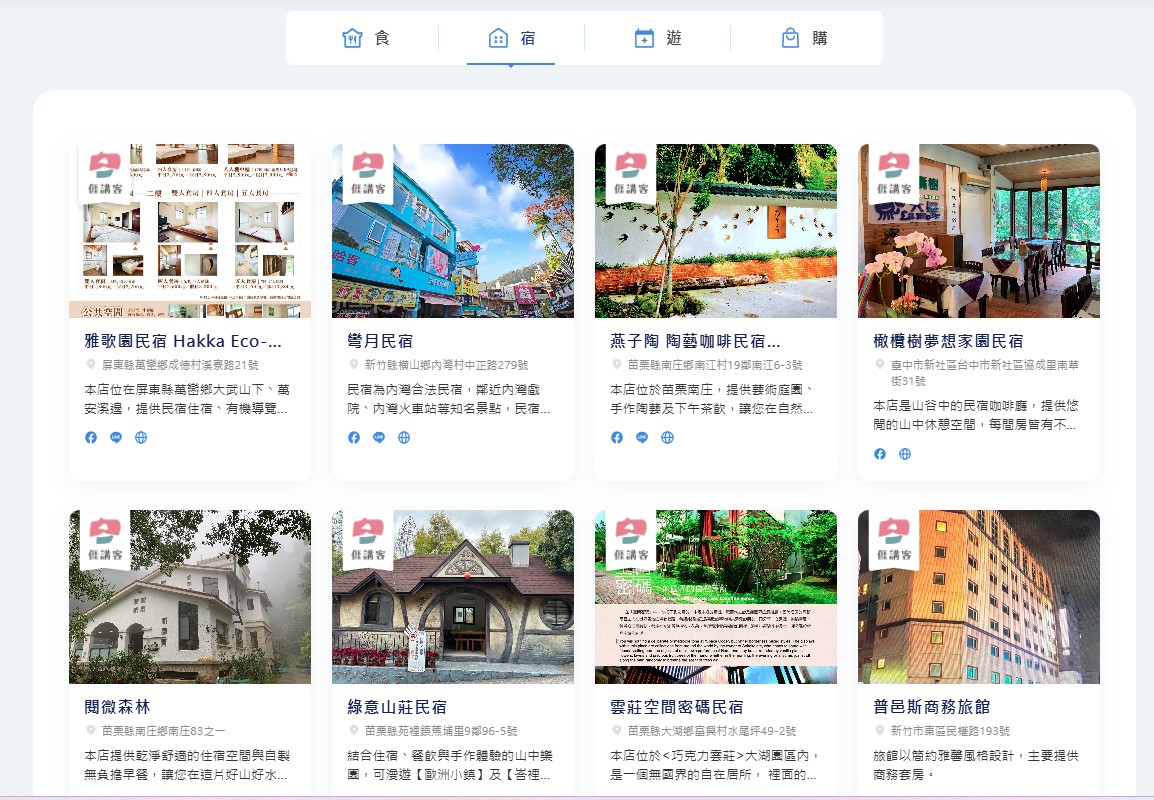
Task: Open Facebook link for 燕子陶 陶藝咖啡民宿
Action: (x=617, y=437)
